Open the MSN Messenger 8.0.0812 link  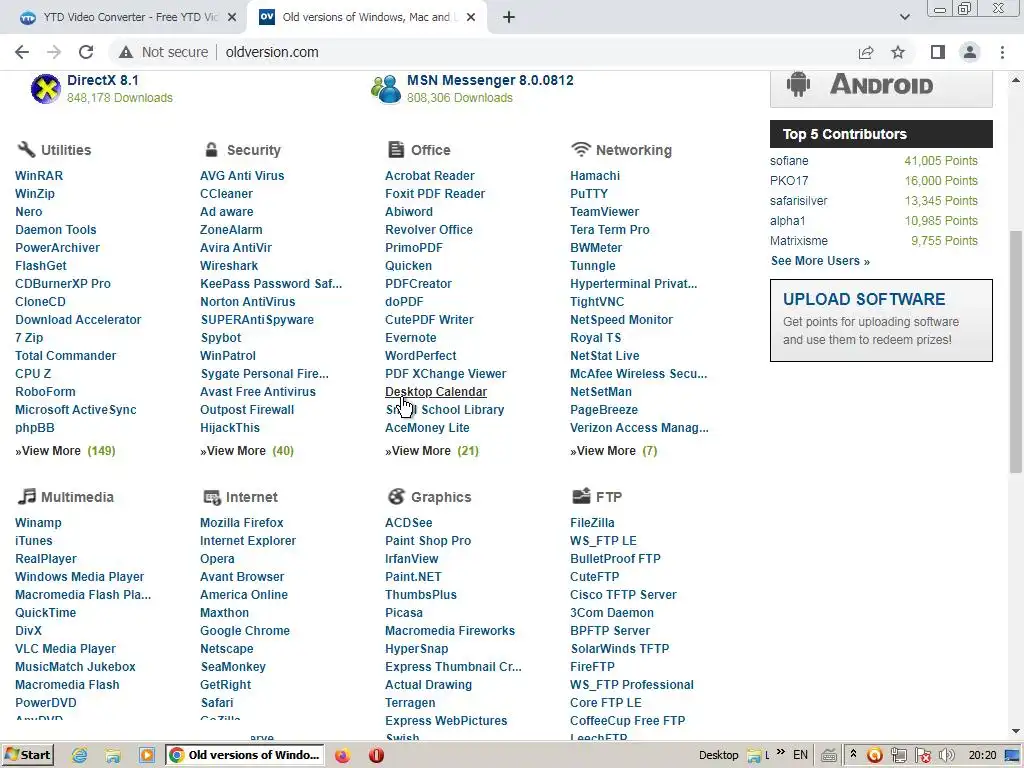490,80
